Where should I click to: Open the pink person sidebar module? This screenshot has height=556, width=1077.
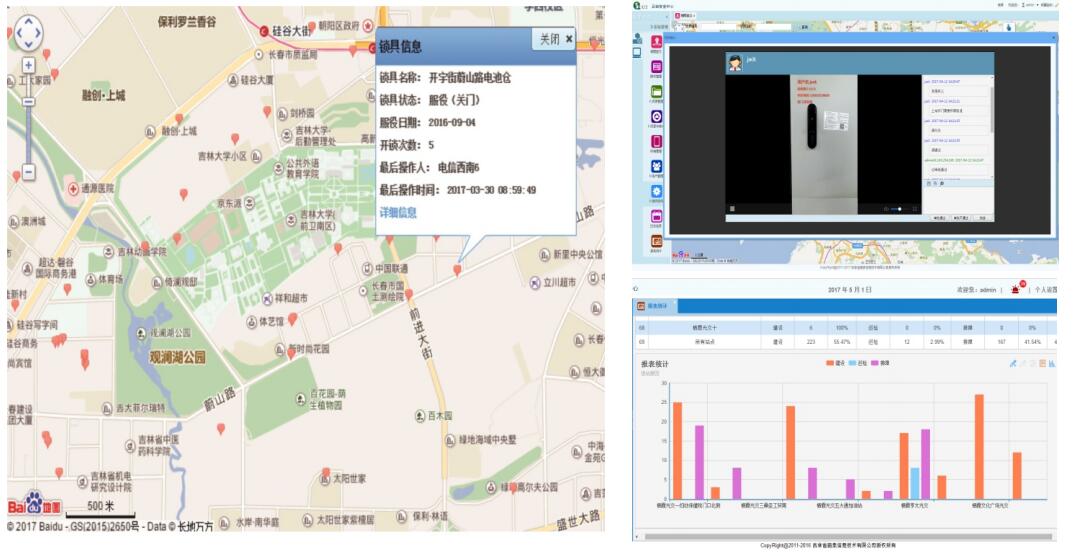point(657,42)
